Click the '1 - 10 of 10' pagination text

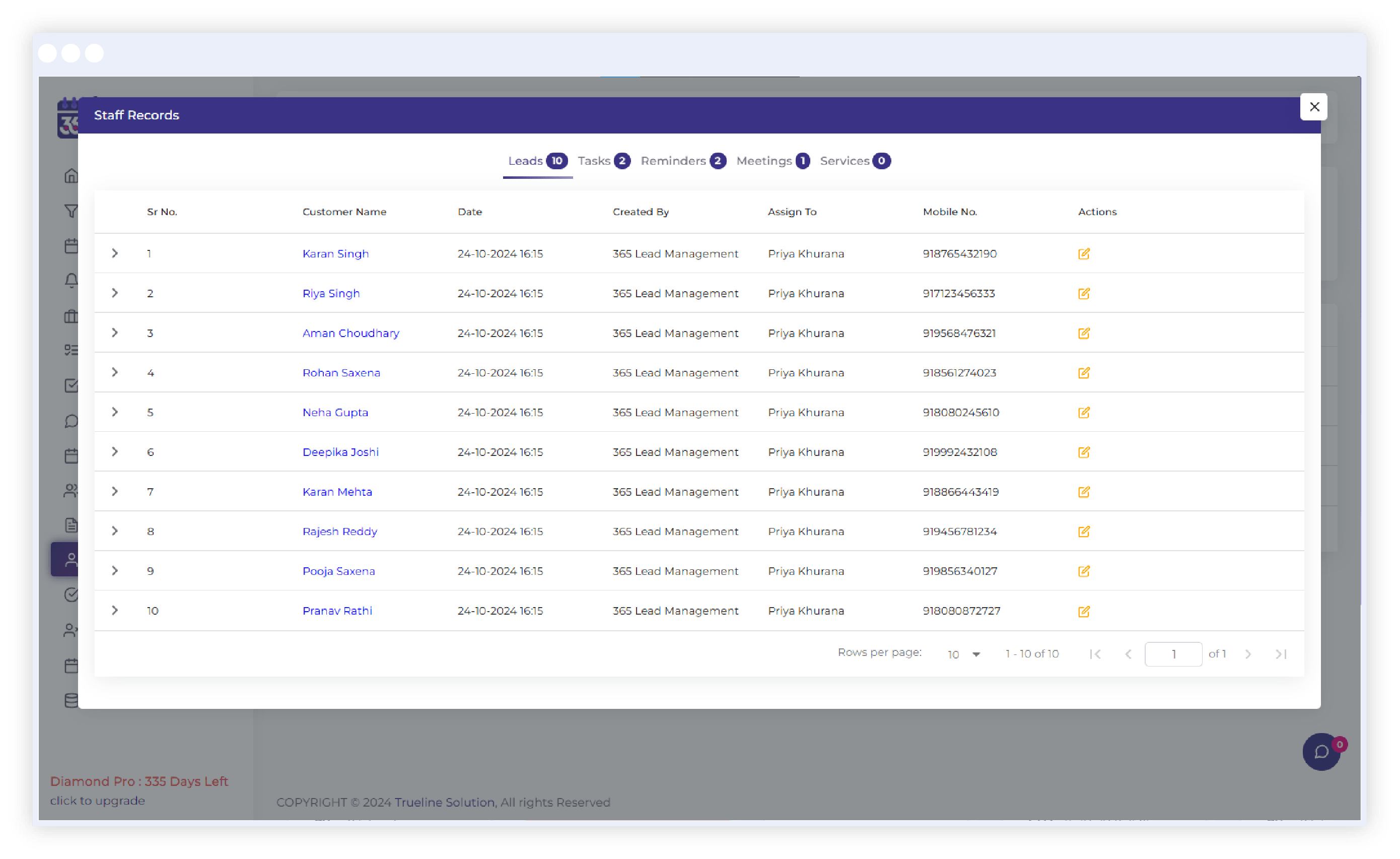(1032, 654)
